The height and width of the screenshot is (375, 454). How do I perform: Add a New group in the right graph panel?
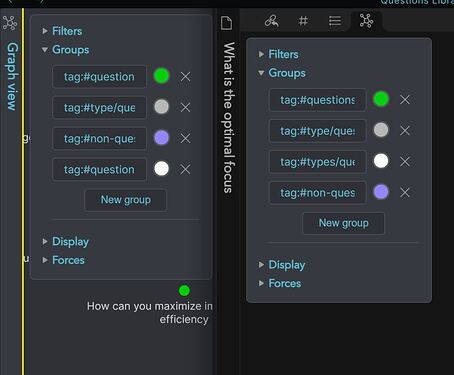point(343,223)
